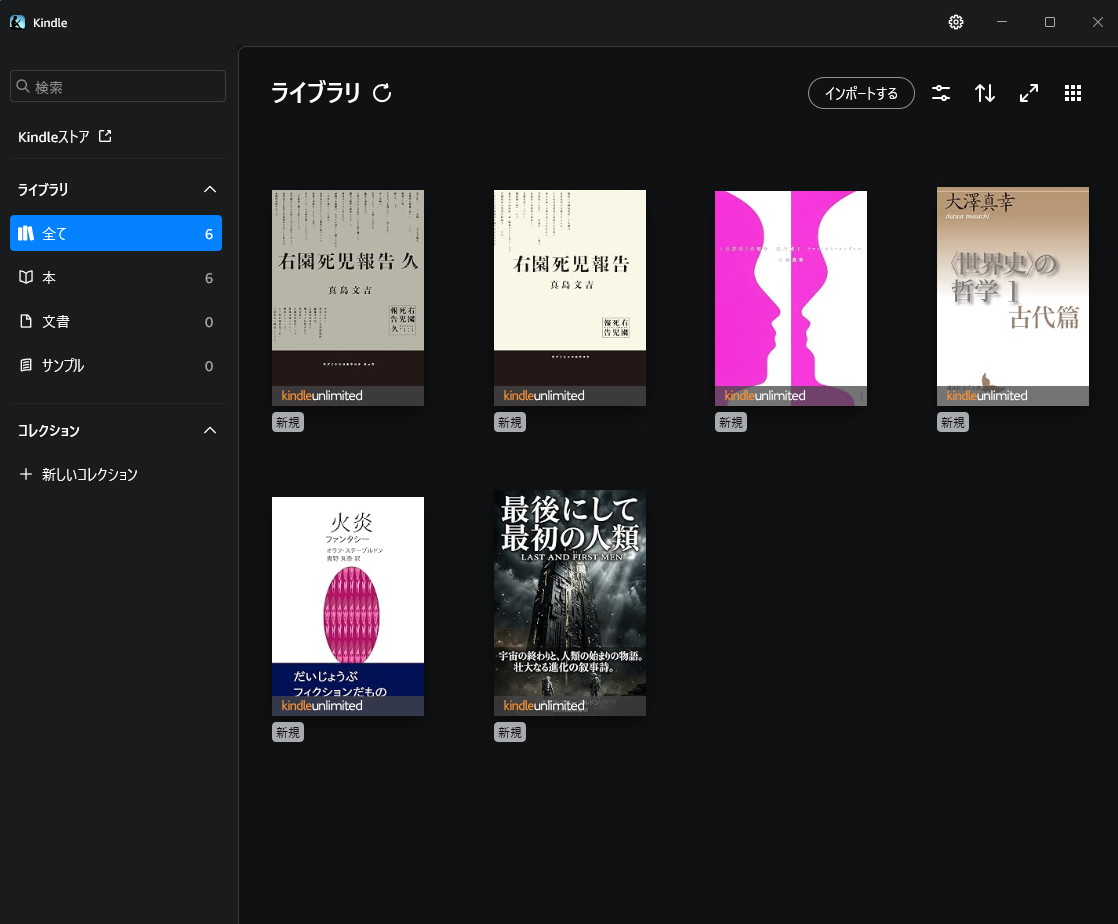This screenshot has width=1118, height=924.
Task: Select the 文書 library filter
Action: click(x=116, y=322)
